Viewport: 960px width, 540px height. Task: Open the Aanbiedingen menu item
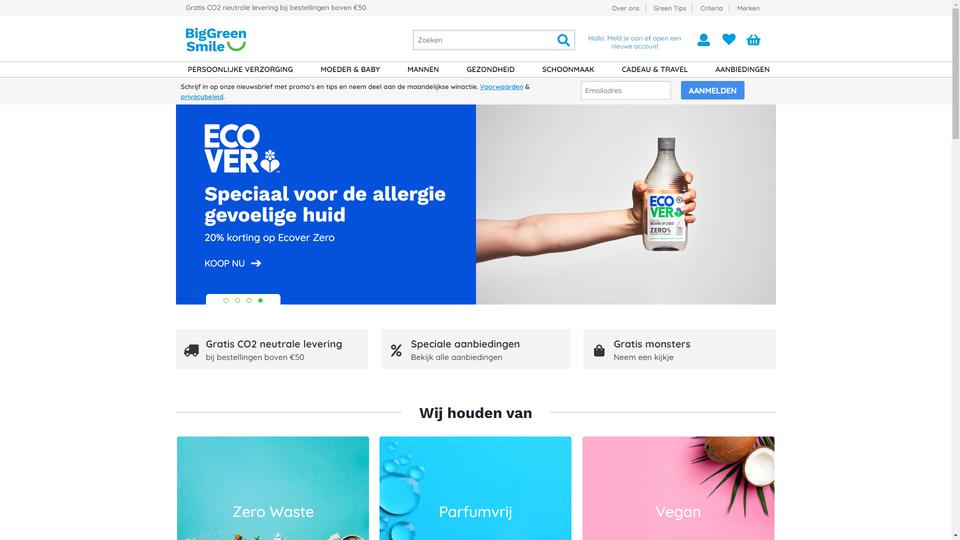(742, 70)
